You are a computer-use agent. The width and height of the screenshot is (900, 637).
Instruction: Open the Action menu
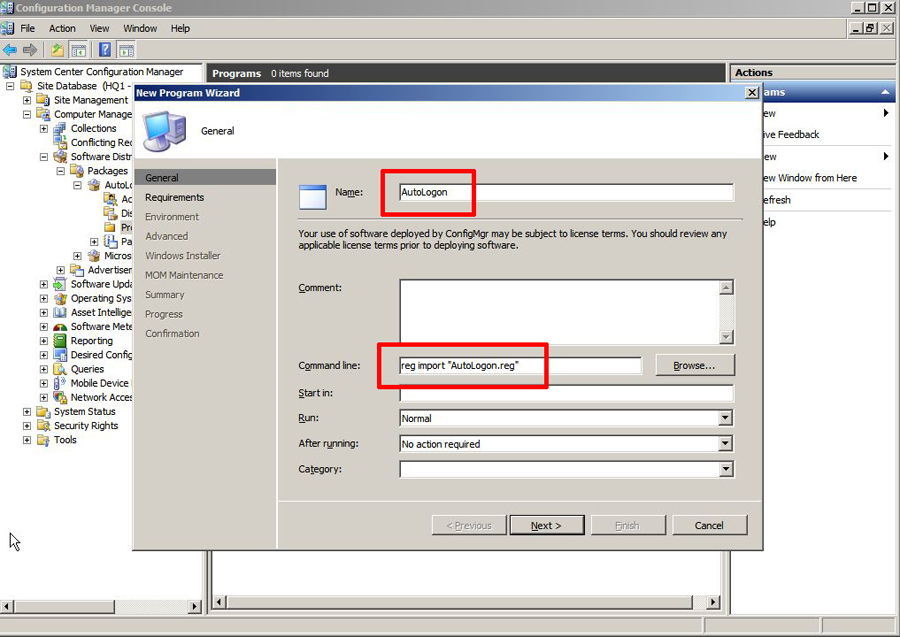coord(62,28)
